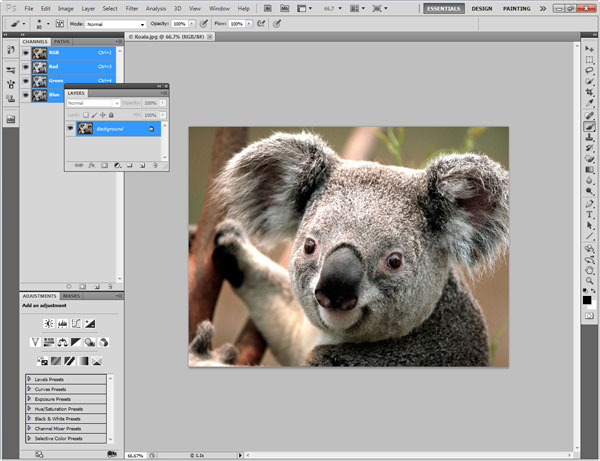Click the foreground color swatch
600x461 pixels.
click(586, 299)
